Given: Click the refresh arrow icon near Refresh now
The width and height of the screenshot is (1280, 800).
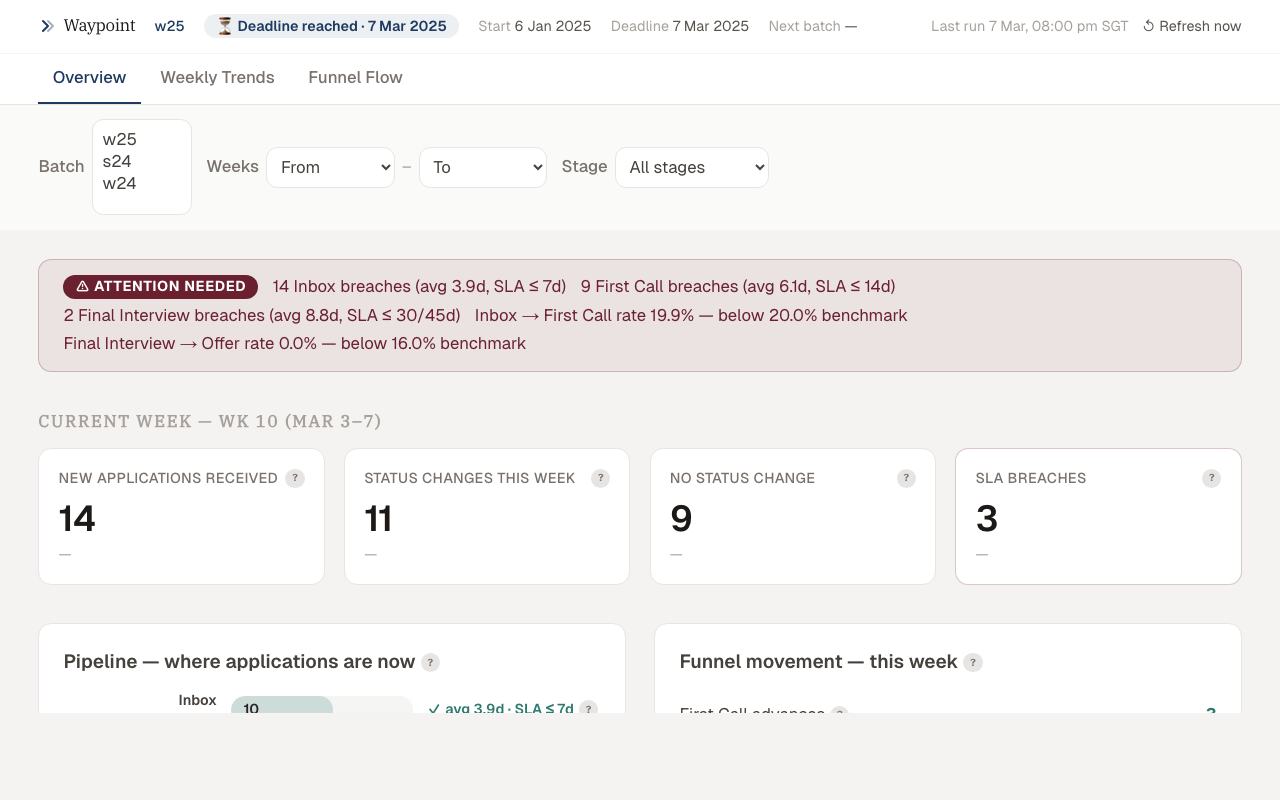Looking at the screenshot, I should click(x=1149, y=26).
